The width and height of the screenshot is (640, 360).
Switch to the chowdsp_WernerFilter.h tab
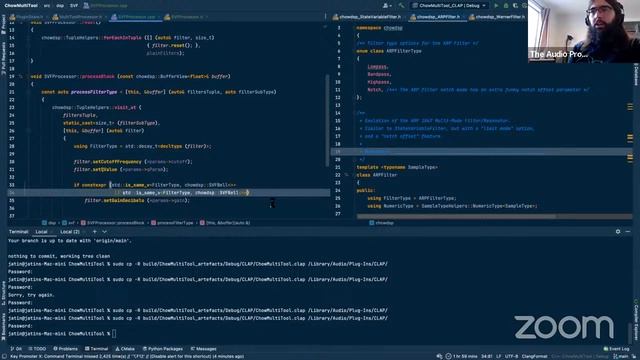pos(497,17)
